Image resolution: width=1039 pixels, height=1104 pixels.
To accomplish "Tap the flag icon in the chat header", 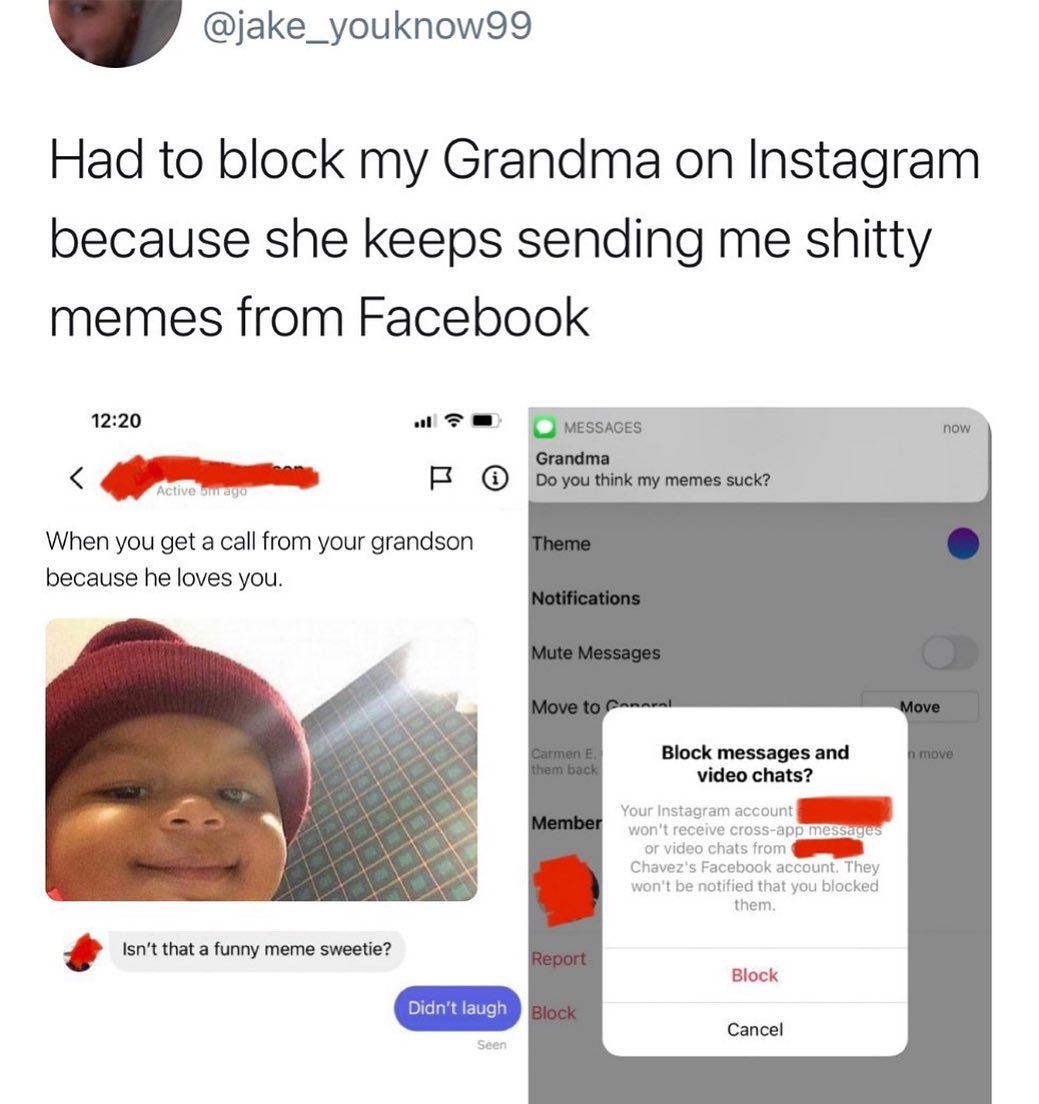I will [x=441, y=479].
